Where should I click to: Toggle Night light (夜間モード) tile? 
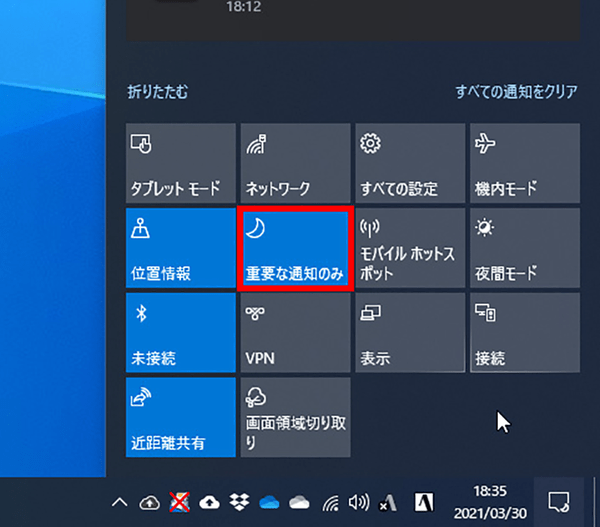point(525,248)
